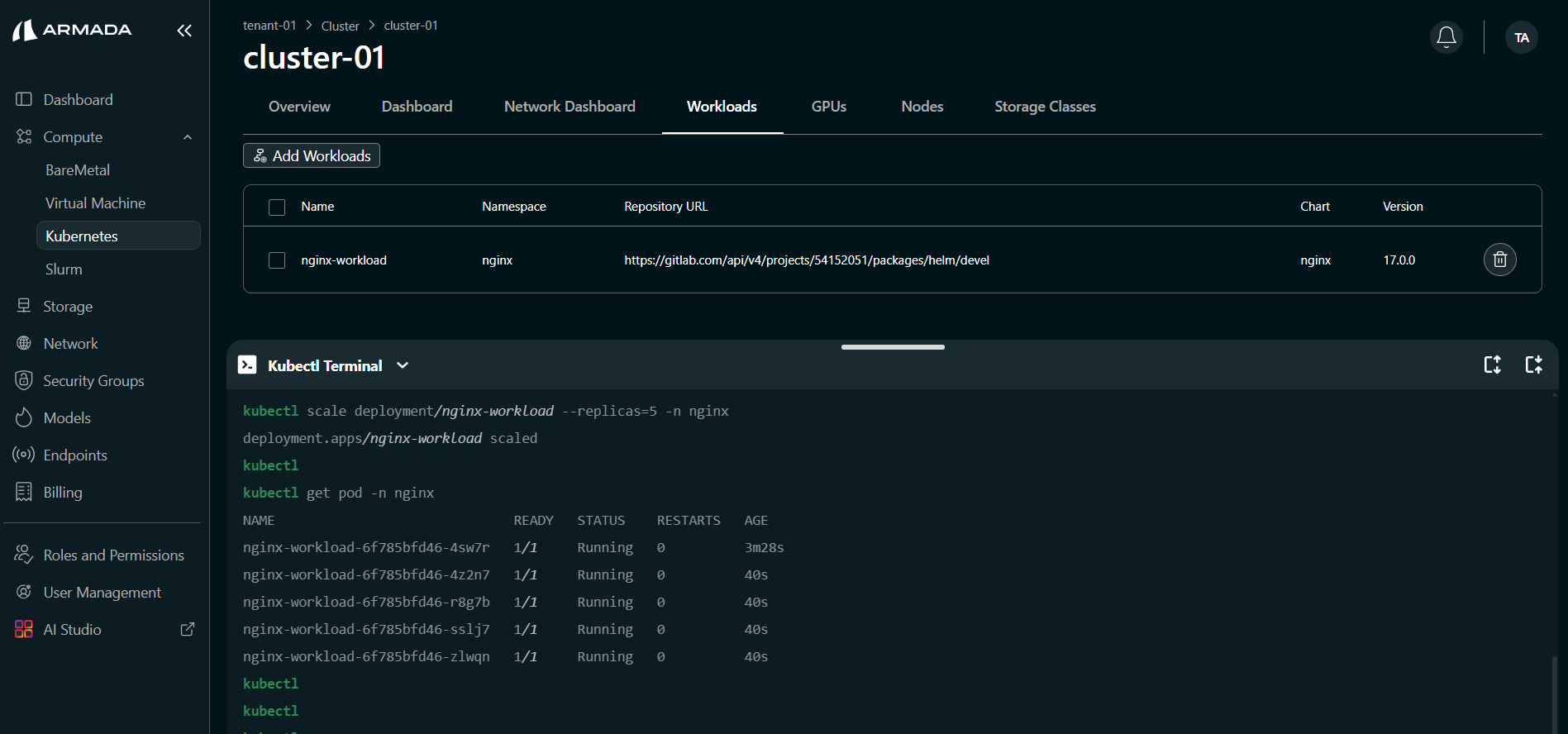Open notifications bell
The image size is (1568, 734).
(1446, 37)
